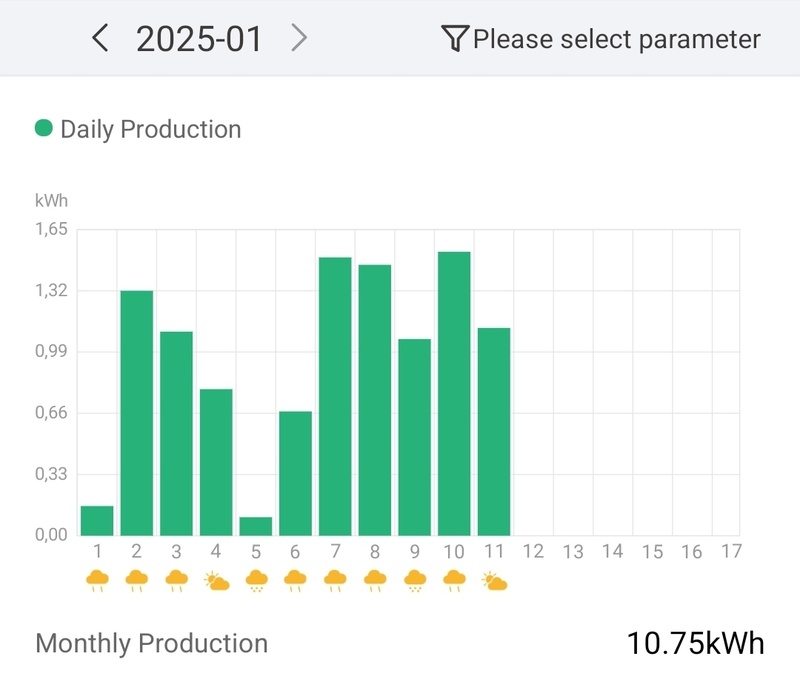The image size is (800, 682).
Task: Toggle the Daily Production legend series
Action: click(150, 129)
